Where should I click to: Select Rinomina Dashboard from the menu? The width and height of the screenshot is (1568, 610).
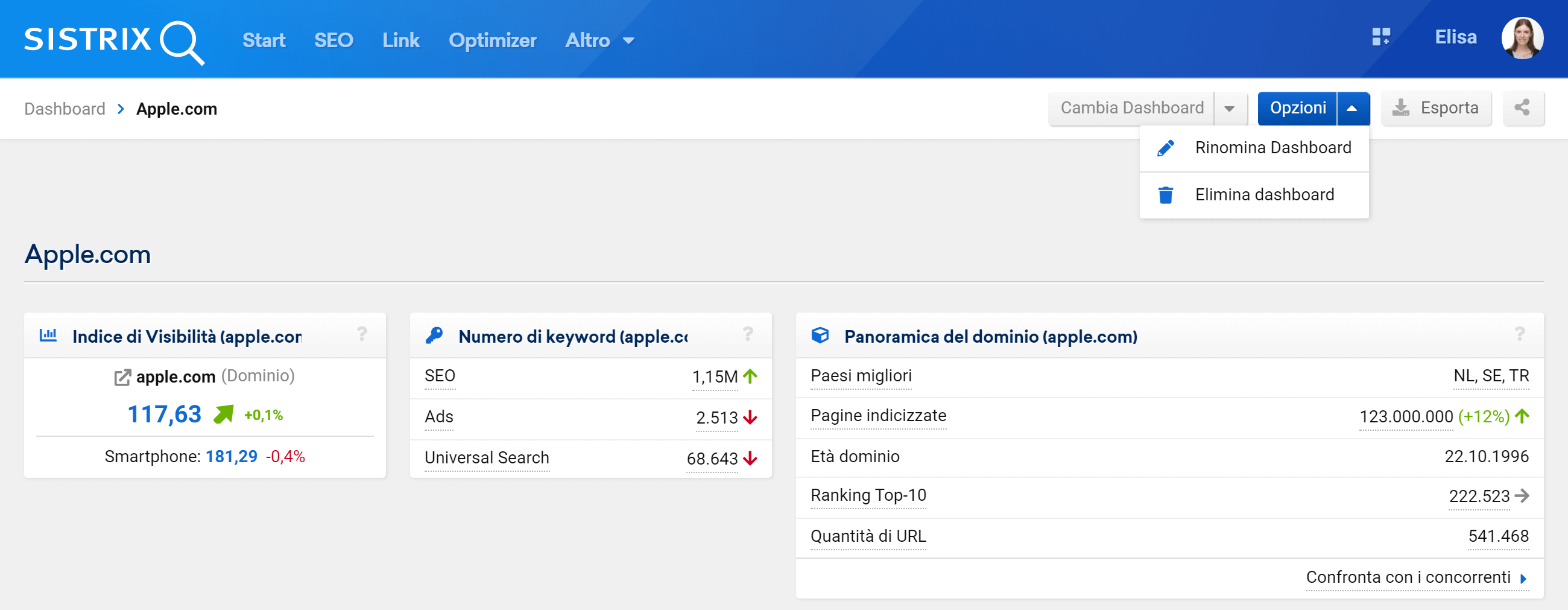1254,148
